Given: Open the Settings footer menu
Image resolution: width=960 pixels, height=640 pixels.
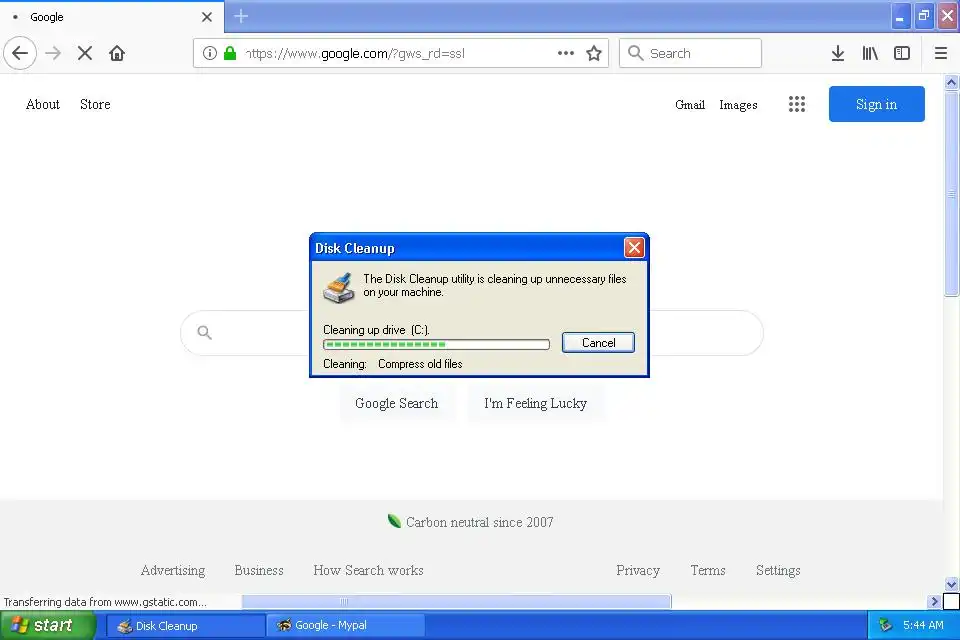Looking at the screenshot, I should tap(778, 570).
